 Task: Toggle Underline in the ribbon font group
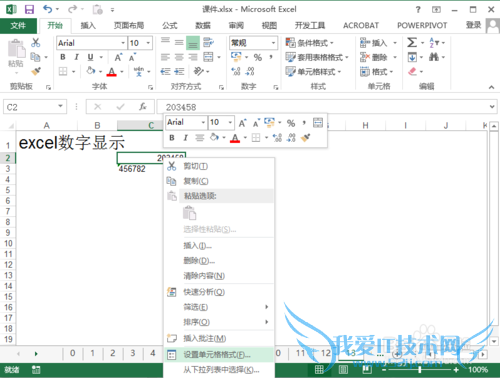coord(90,57)
